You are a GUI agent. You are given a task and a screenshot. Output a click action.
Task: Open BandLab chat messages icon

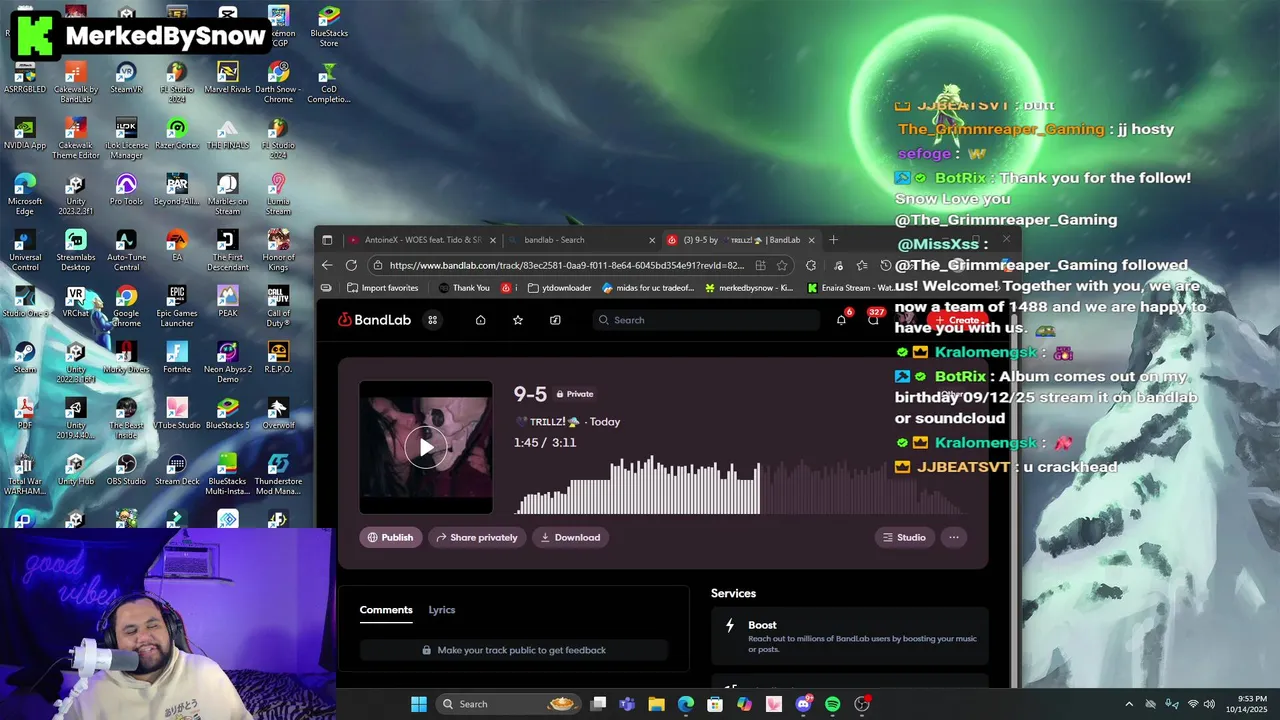click(x=873, y=320)
